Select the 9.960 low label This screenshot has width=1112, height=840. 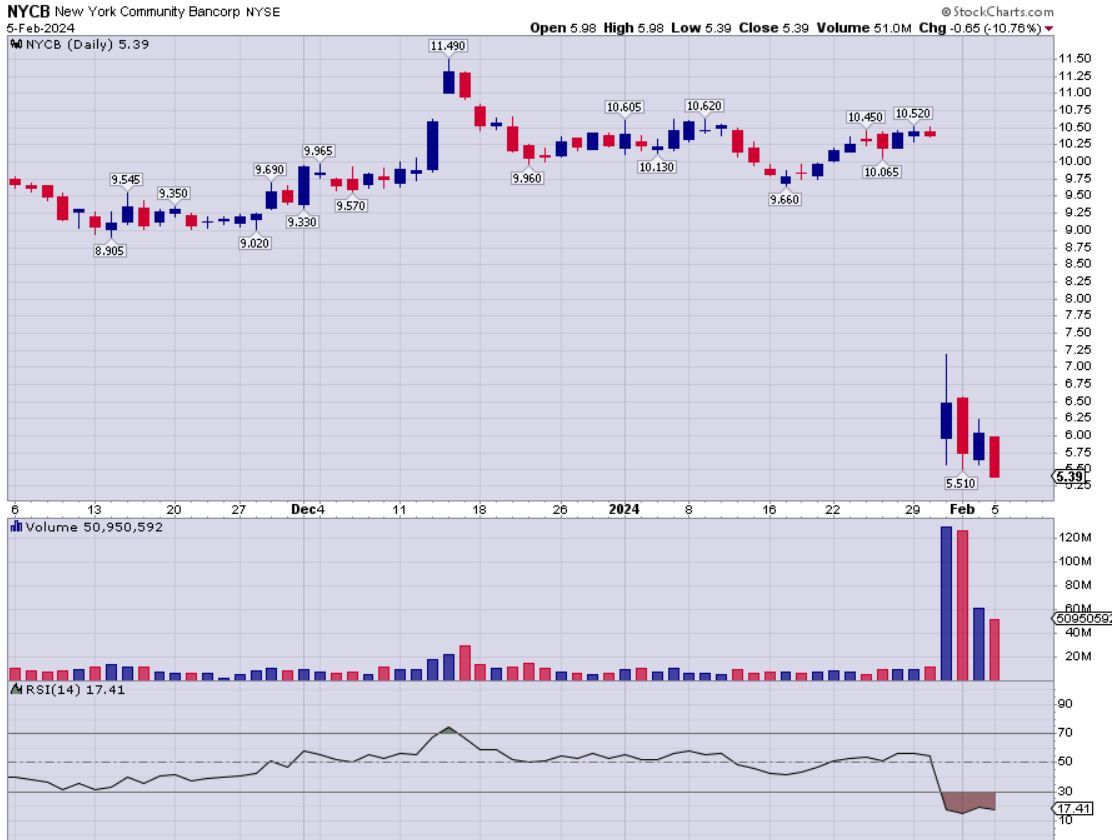click(527, 179)
